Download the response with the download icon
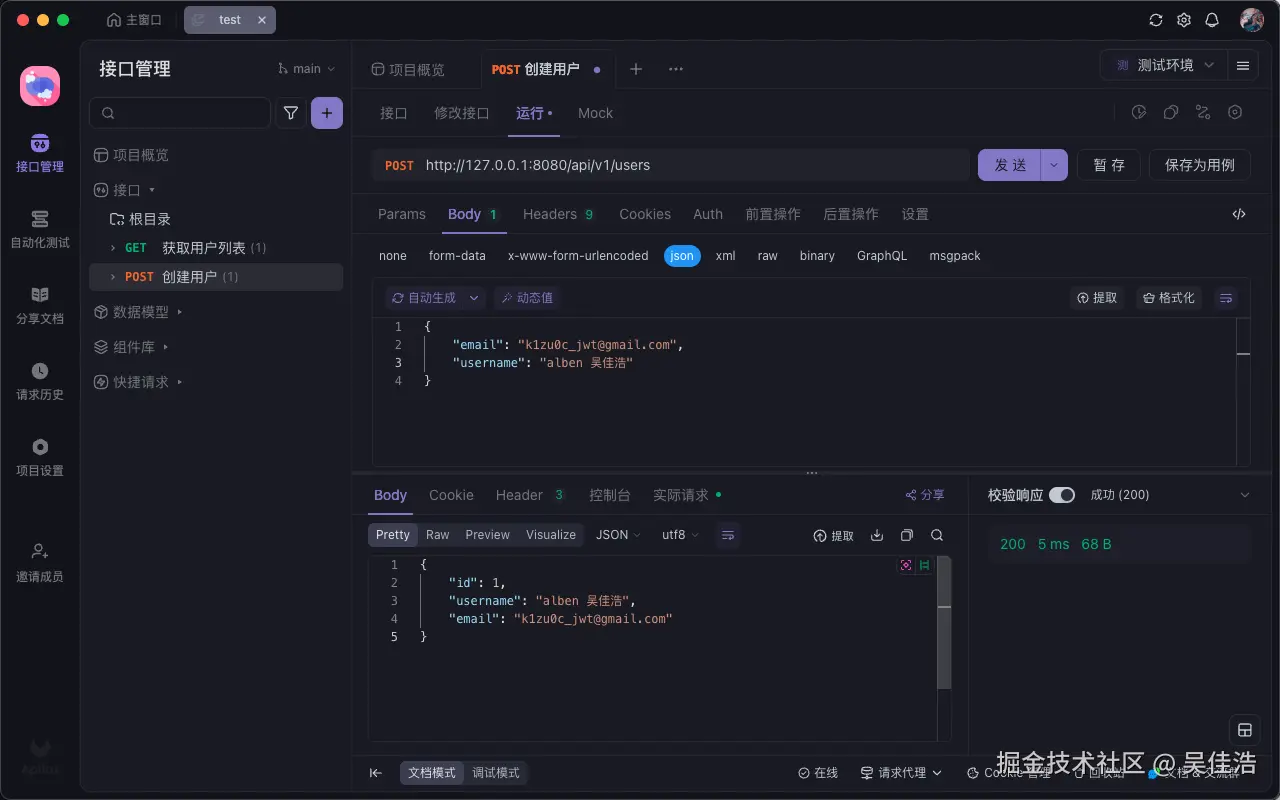This screenshot has height=800, width=1280. pyautogui.click(x=877, y=535)
